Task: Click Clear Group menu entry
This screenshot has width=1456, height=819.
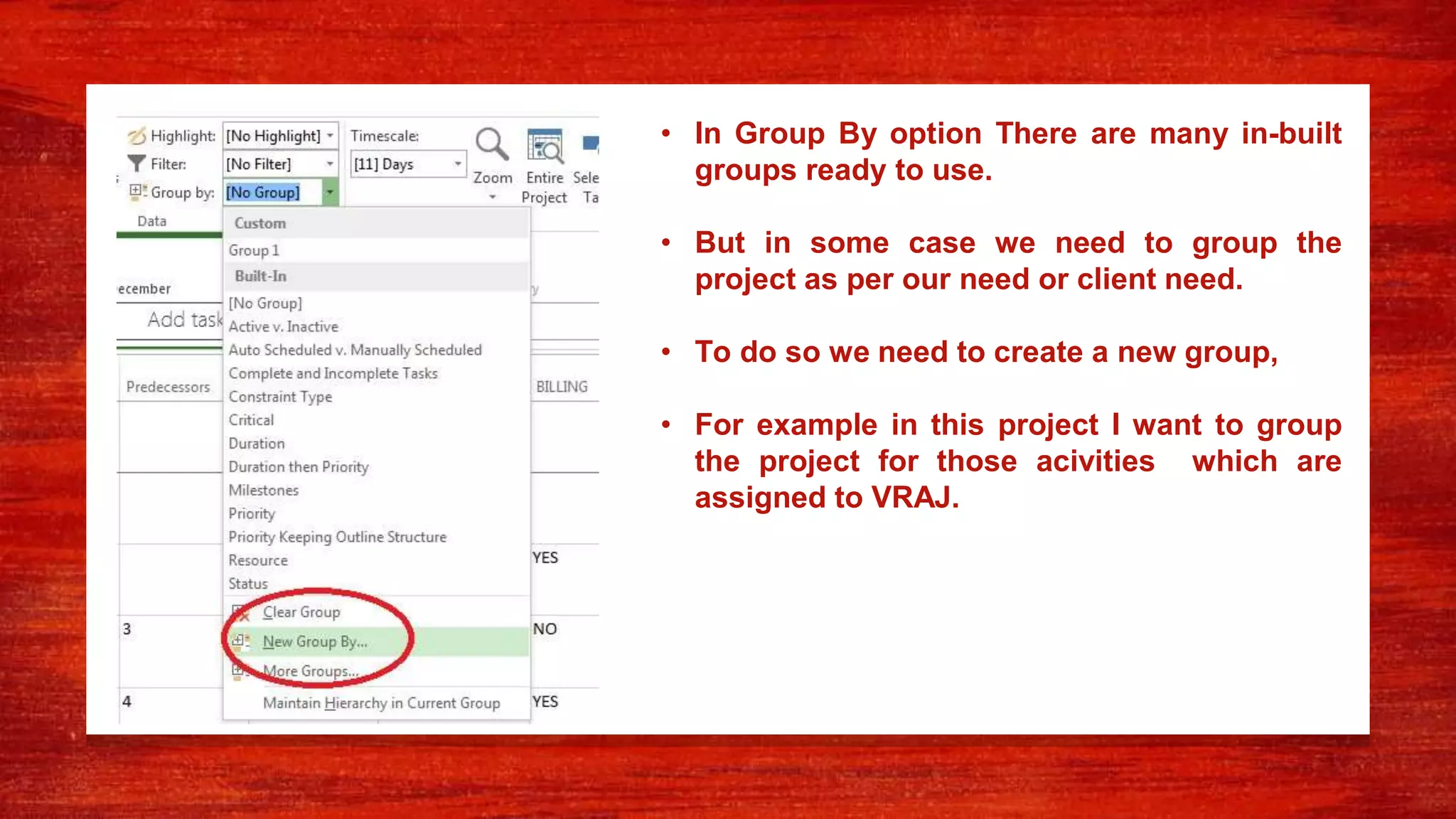Action: [x=377, y=612]
